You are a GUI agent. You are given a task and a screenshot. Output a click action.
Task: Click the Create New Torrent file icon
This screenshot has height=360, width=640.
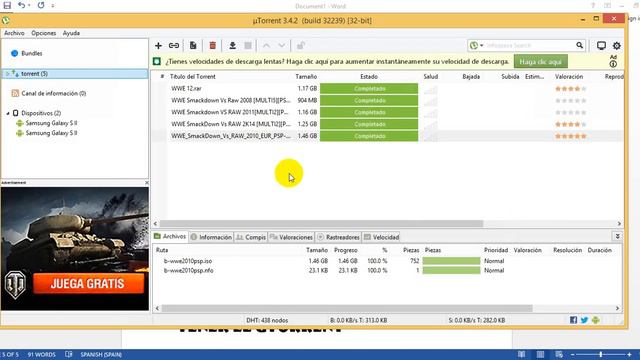[193, 46]
